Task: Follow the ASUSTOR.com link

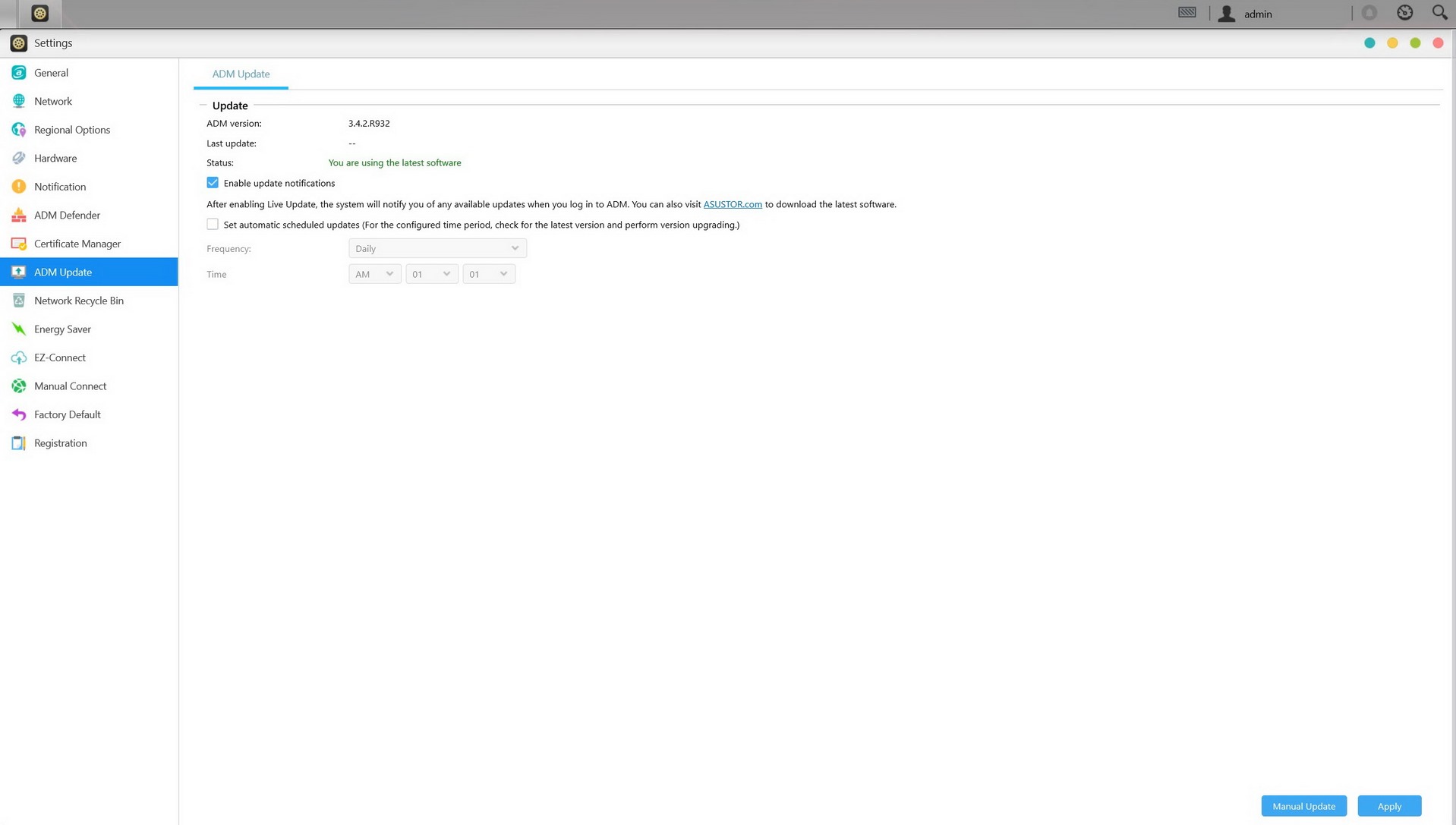Action: point(732,204)
